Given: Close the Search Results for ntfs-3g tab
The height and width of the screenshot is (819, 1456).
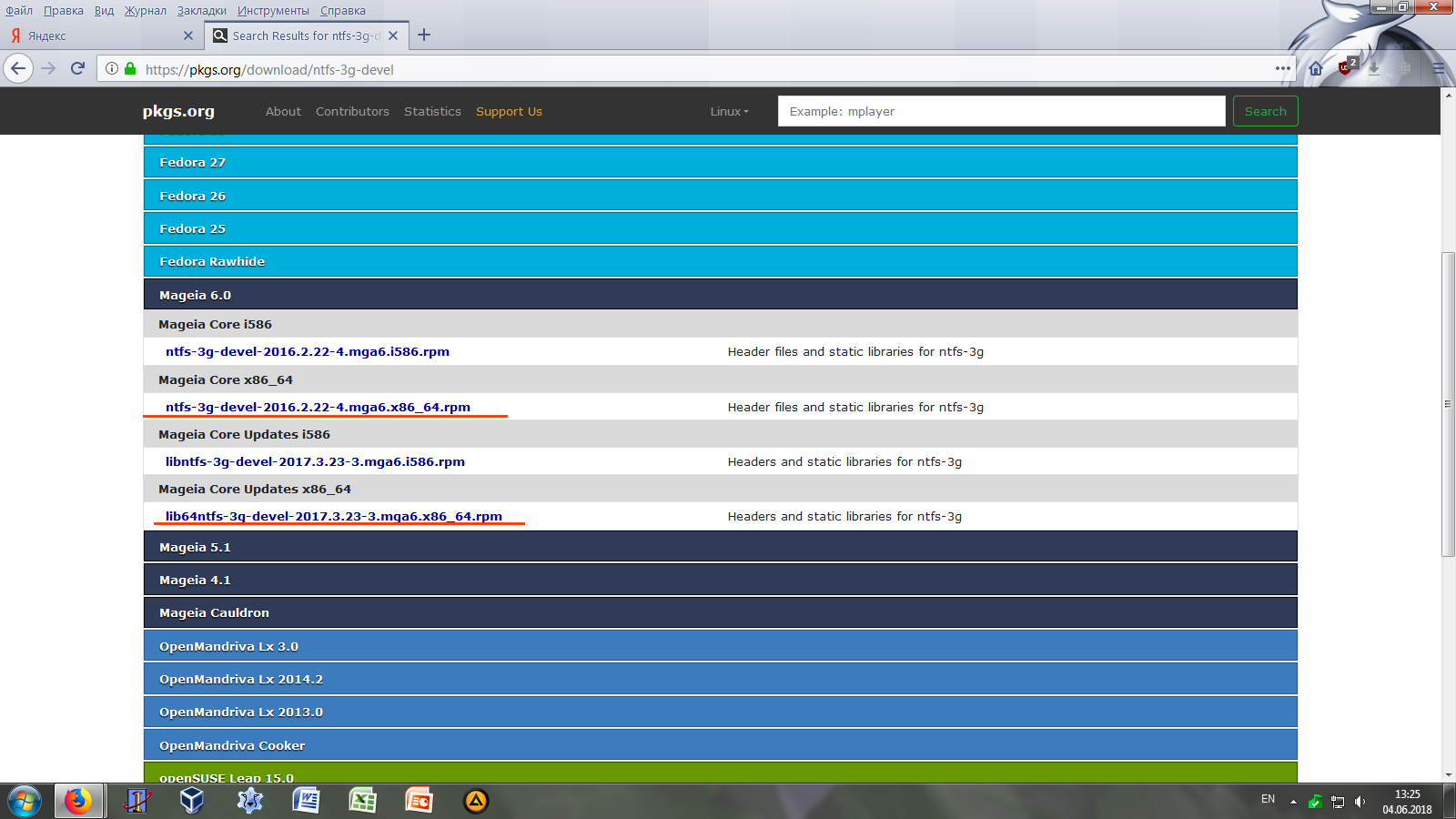Looking at the screenshot, I should point(393,35).
